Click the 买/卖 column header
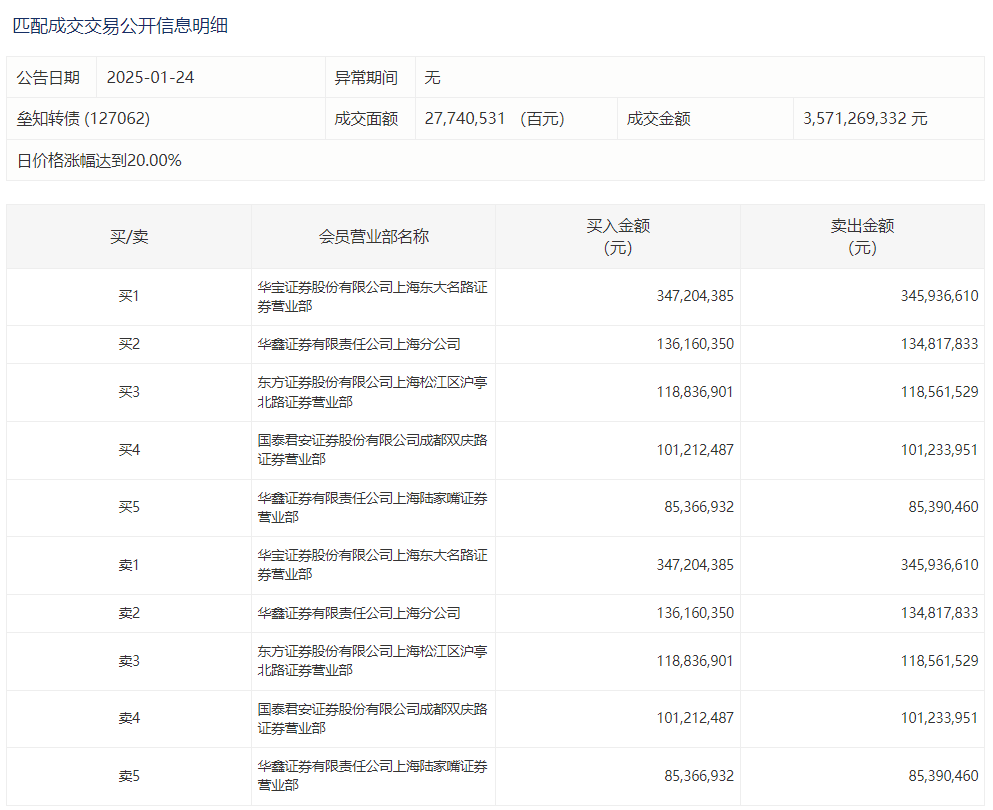 pyautogui.click(x=129, y=237)
